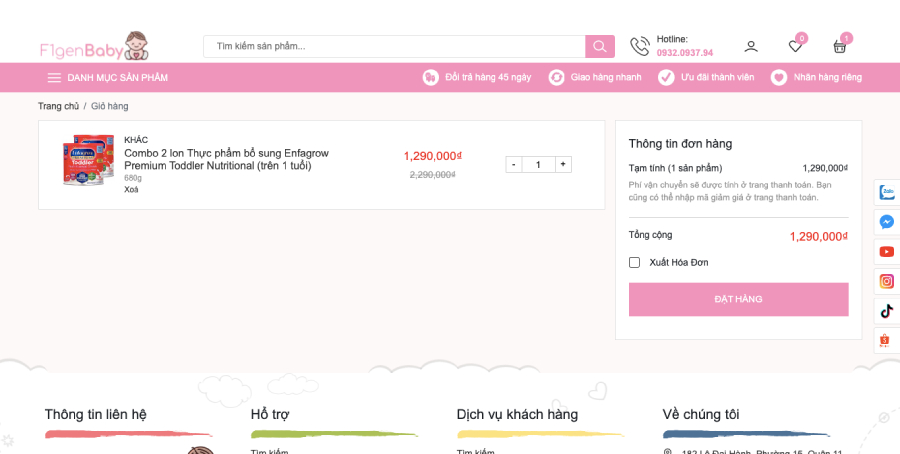Click Thông tin đơn hàng heading
900x454 pixels.
point(680,143)
